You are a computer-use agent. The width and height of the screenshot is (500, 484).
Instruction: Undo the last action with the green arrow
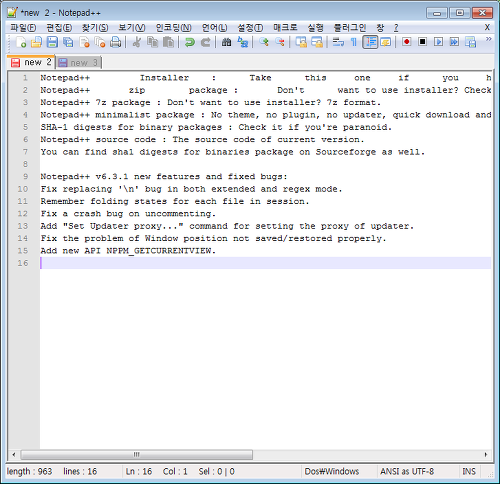point(190,42)
